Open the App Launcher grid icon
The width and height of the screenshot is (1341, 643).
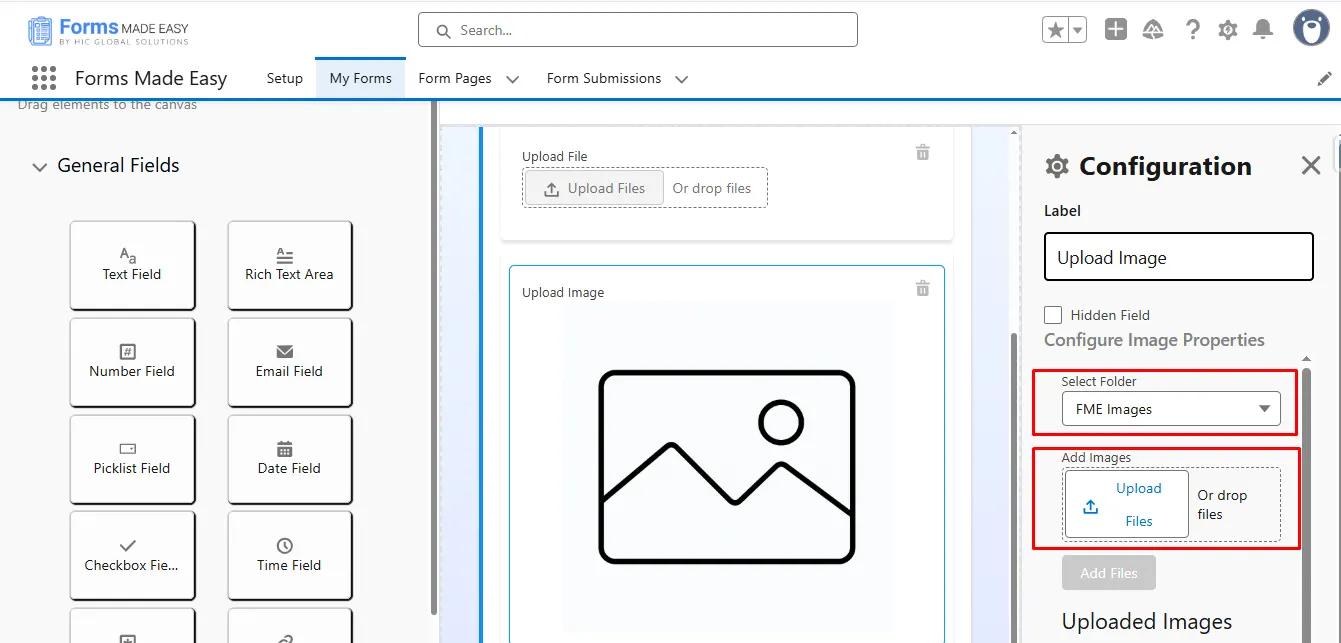click(43, 78)
